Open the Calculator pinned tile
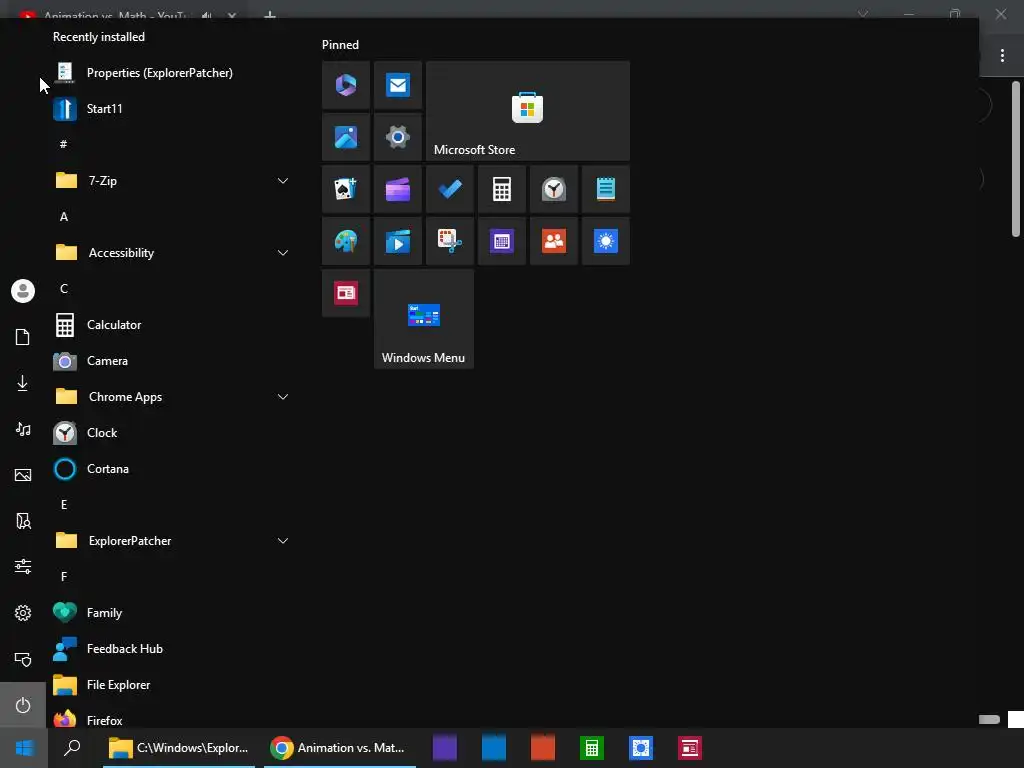 click(502, 189)
